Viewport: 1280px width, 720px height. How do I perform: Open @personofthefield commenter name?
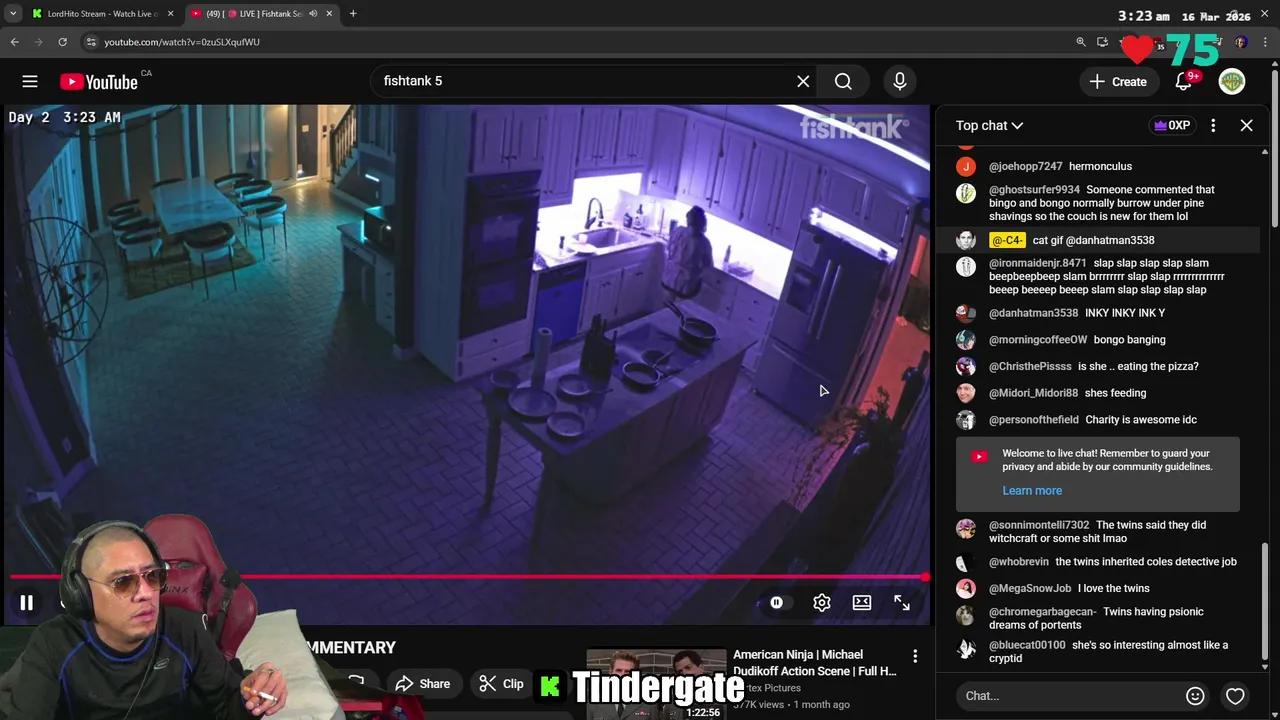1033,420
